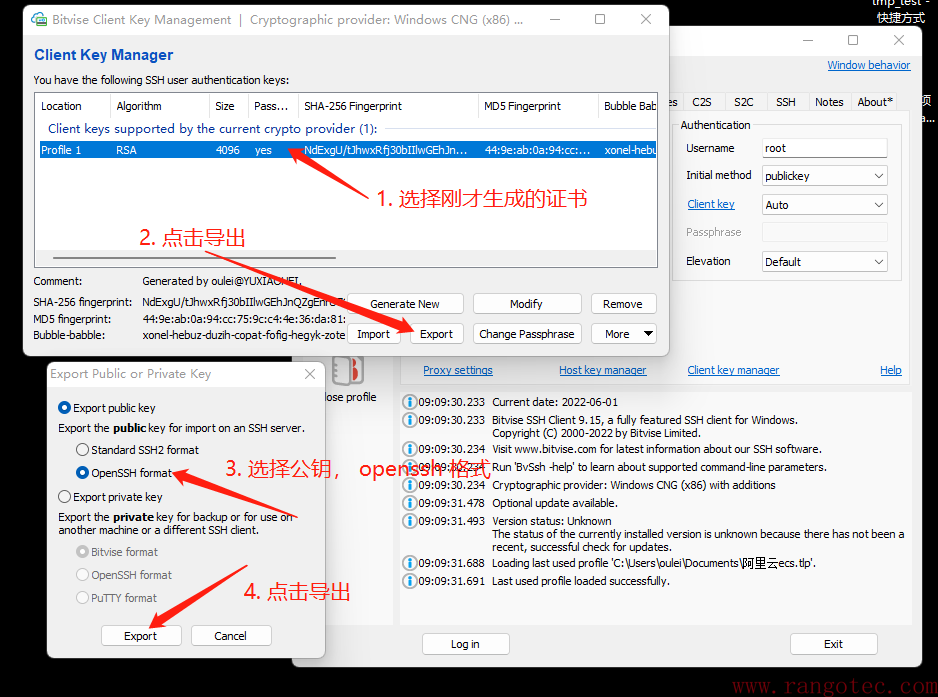Click Cancel in export dialog
The width and height of the screenshot is (938, 697).
231,636
